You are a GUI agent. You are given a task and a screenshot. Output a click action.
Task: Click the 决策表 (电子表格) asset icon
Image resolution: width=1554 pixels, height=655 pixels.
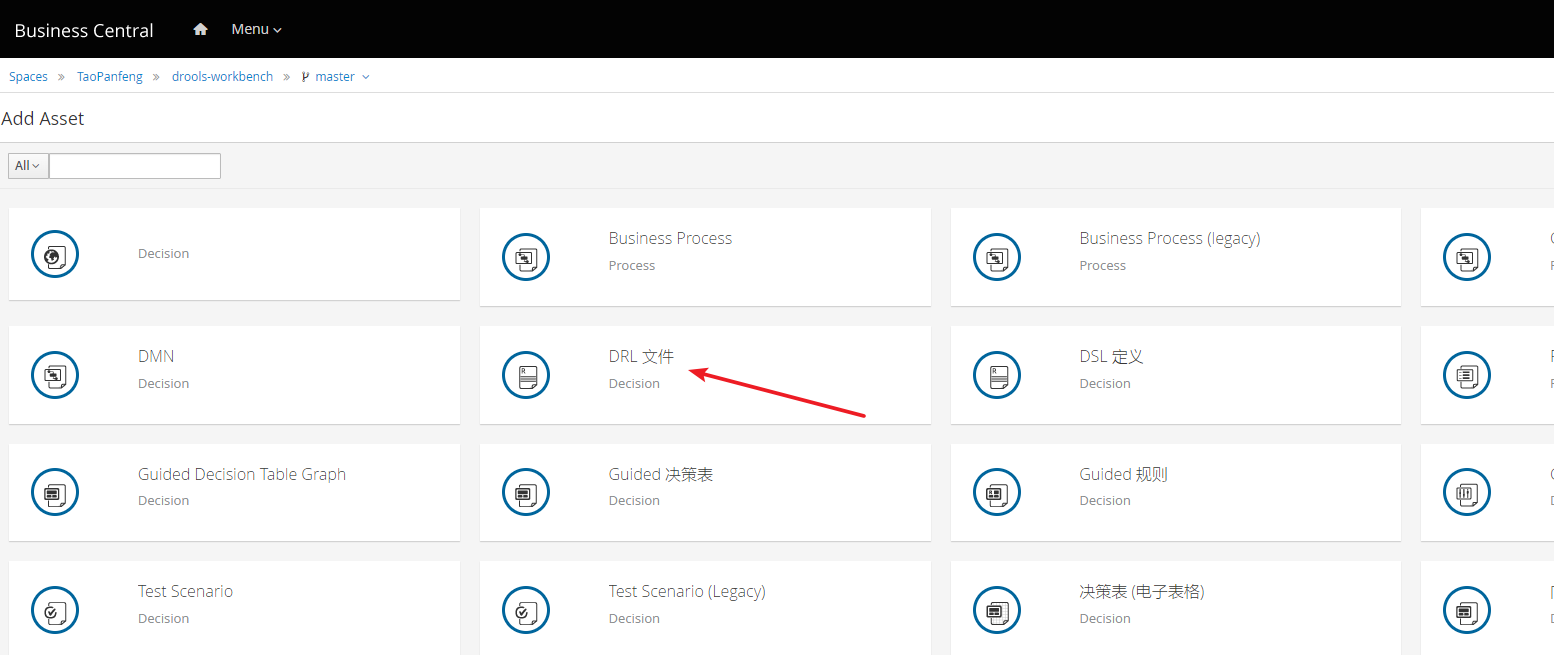(x=997, y=610)
